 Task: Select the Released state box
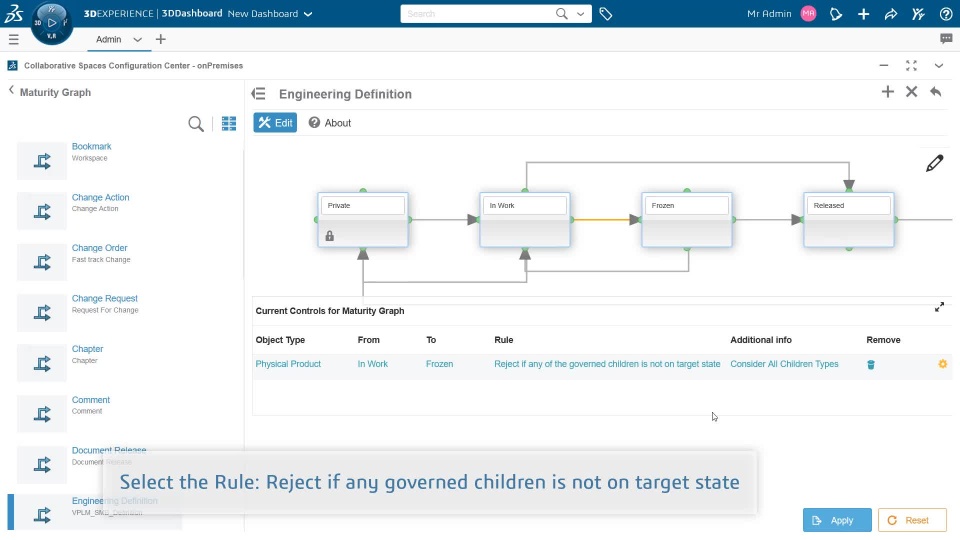click(x=849, y=220)
